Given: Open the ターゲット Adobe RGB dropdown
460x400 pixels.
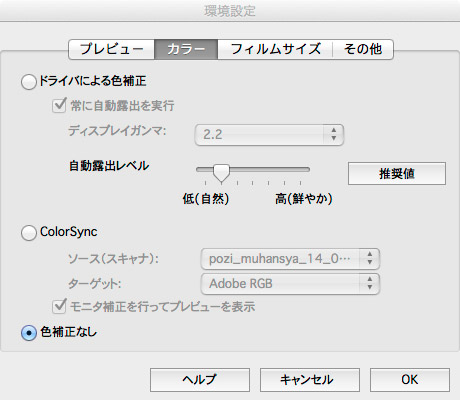Looking at the screenshot, I should 290,284.
